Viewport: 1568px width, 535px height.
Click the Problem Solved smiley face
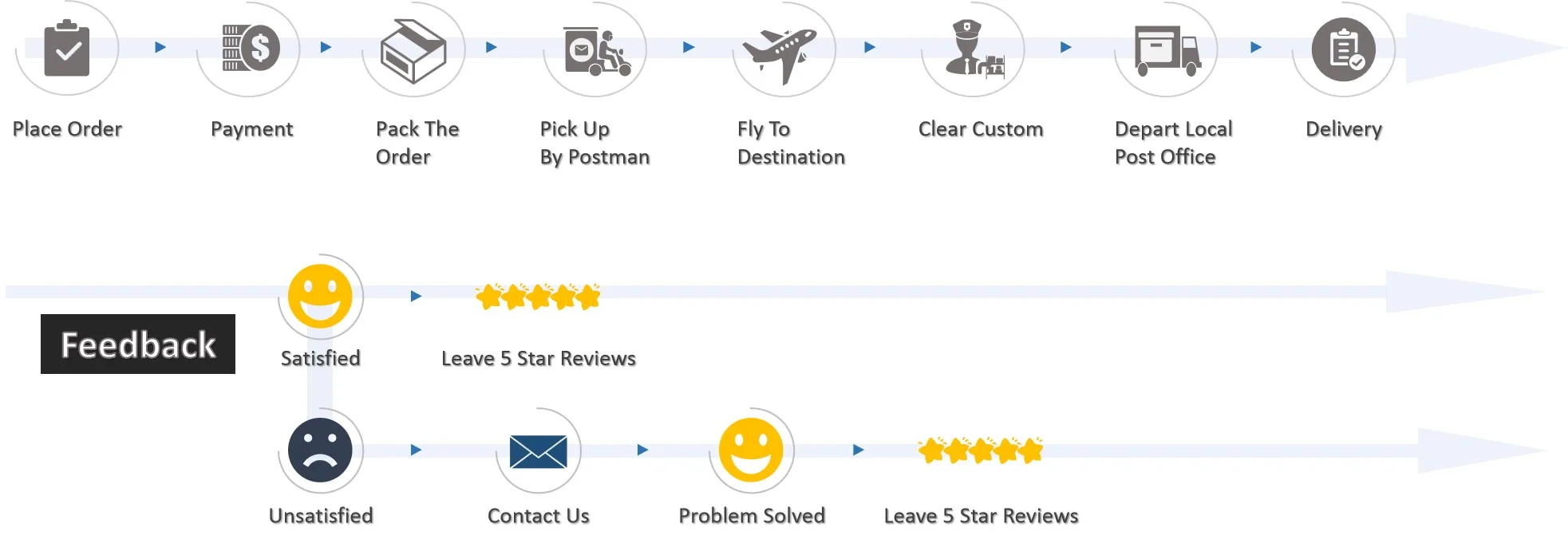(x=751, y=450)
